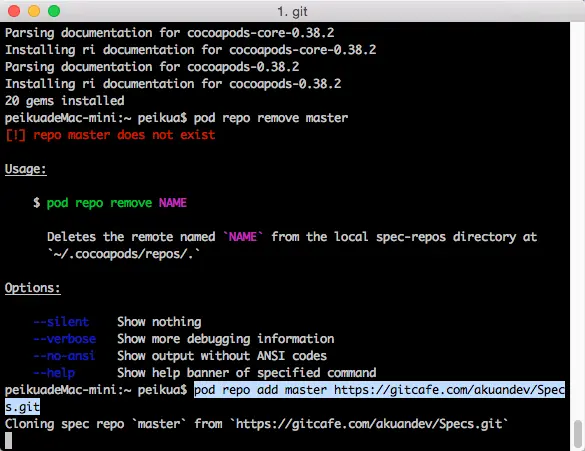Click the green 'pod repo remove' usage text
585x451 pixels.
pyautogui.click(x=99, y=203)
